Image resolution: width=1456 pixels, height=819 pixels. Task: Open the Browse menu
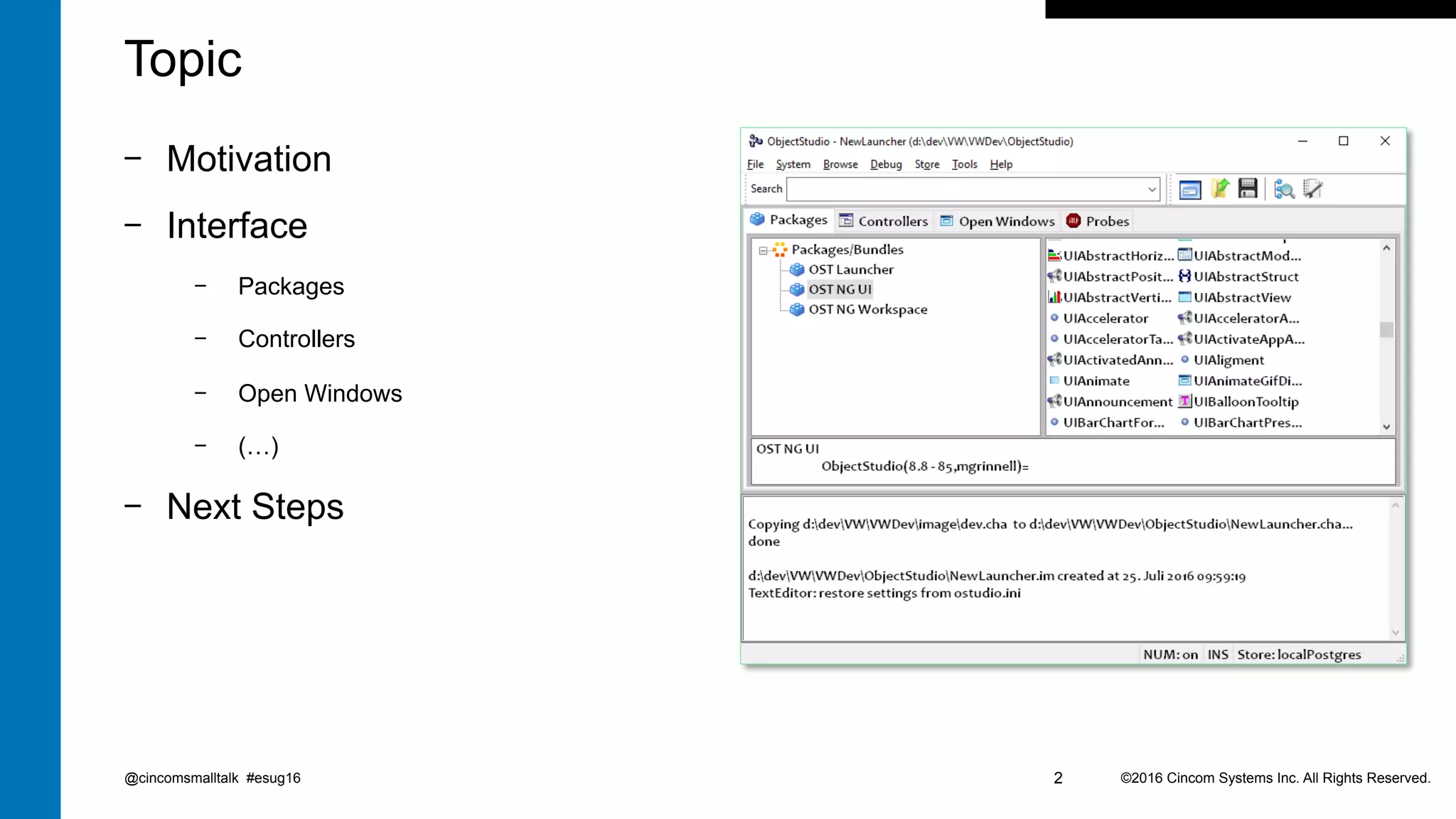840,164
